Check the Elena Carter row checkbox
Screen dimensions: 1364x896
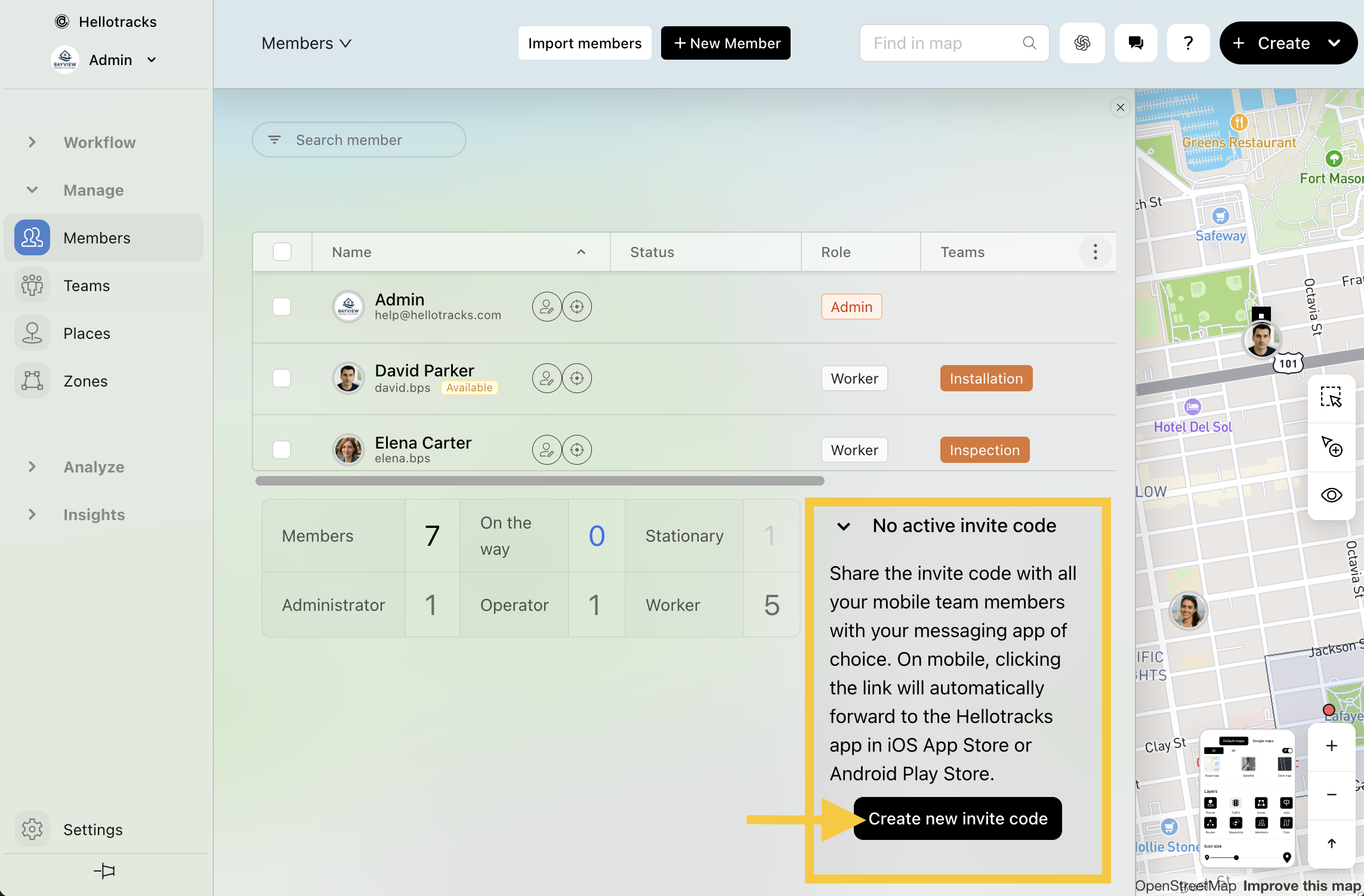point(282,450)
